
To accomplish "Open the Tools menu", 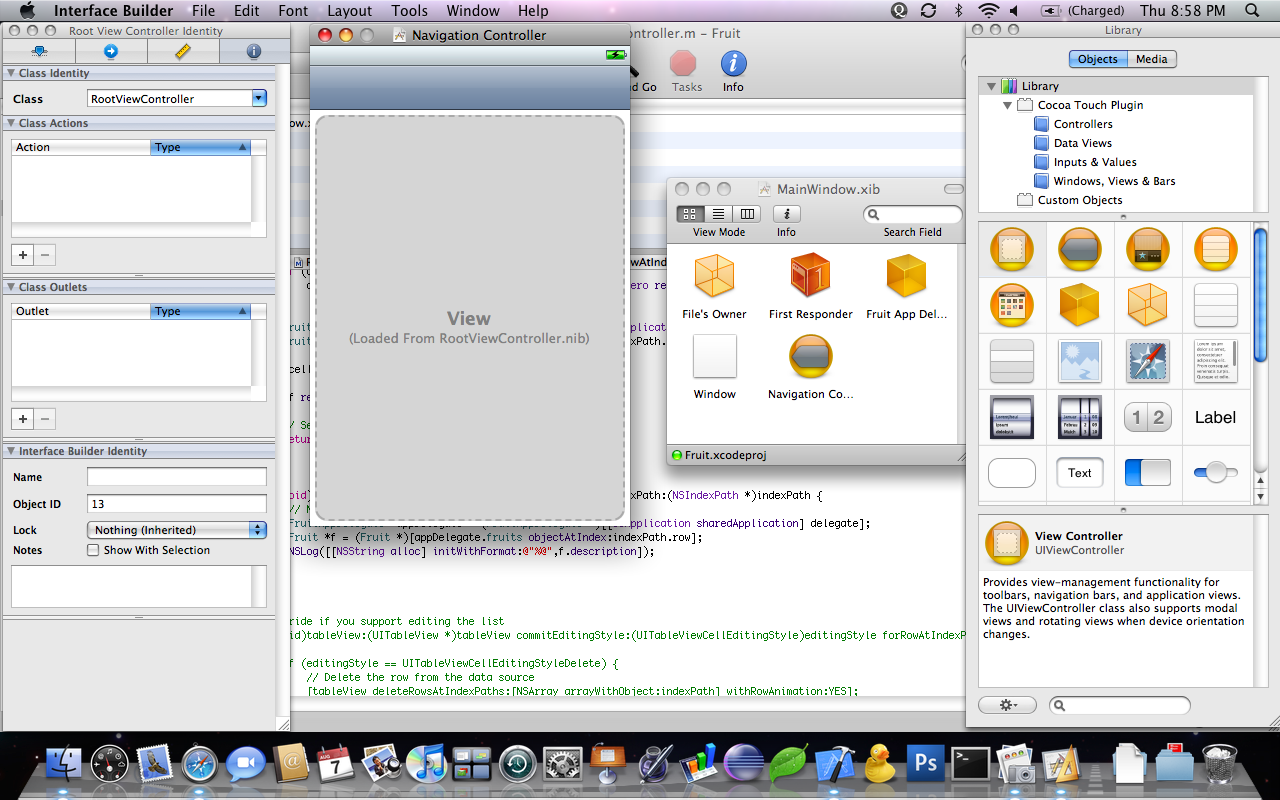I will [409, 11].
